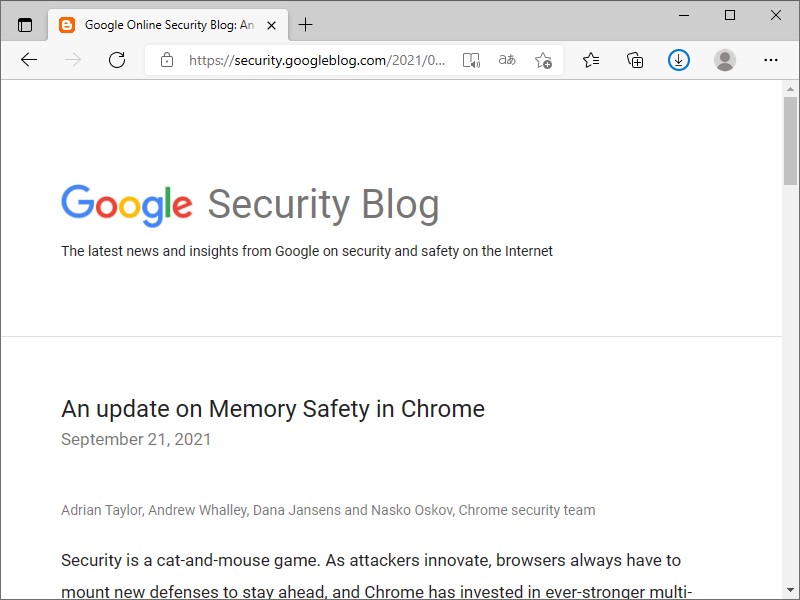Open the Settings and more menu

pos(771,60)
